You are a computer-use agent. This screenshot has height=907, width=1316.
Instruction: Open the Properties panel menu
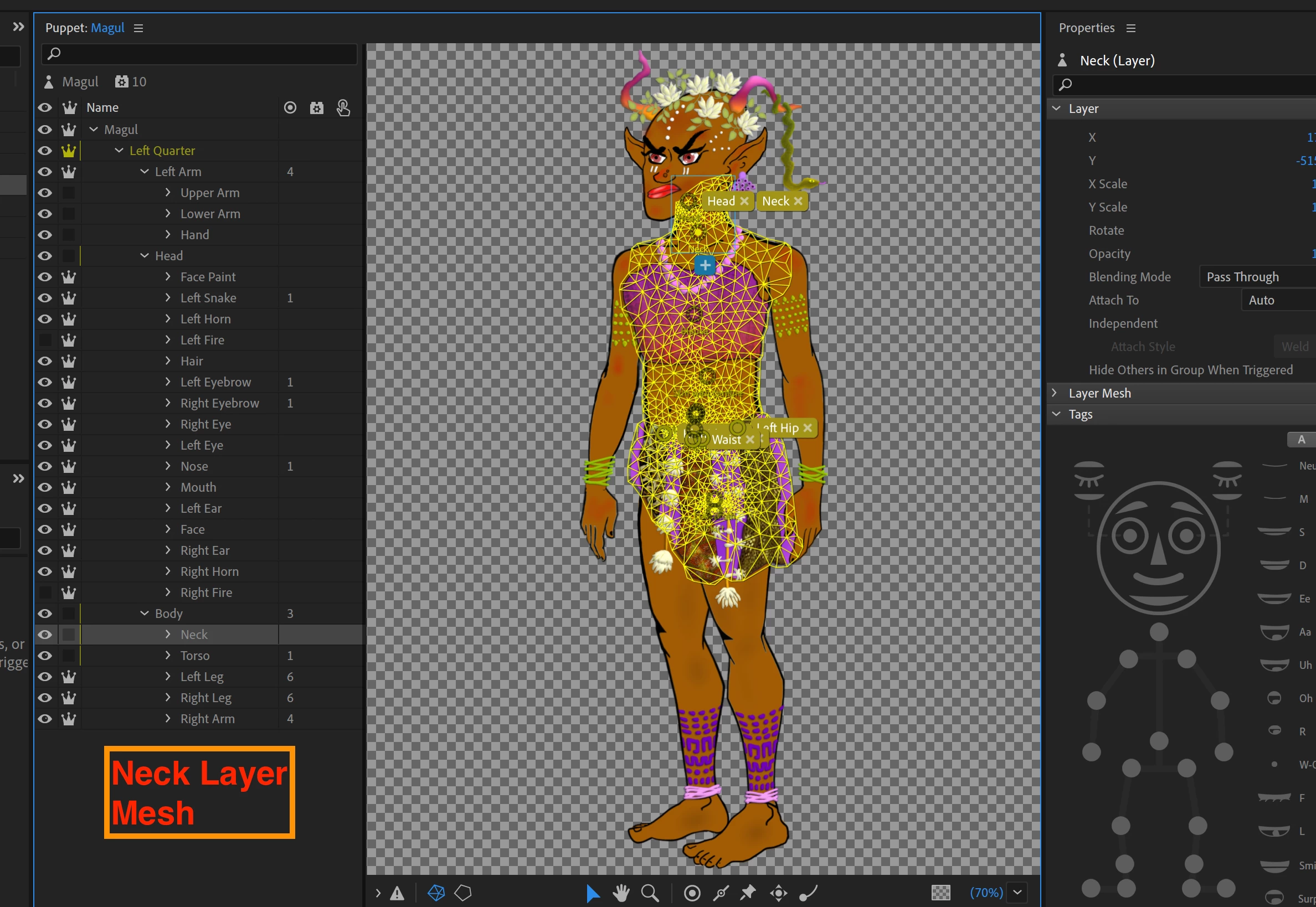pos(1130,28)
